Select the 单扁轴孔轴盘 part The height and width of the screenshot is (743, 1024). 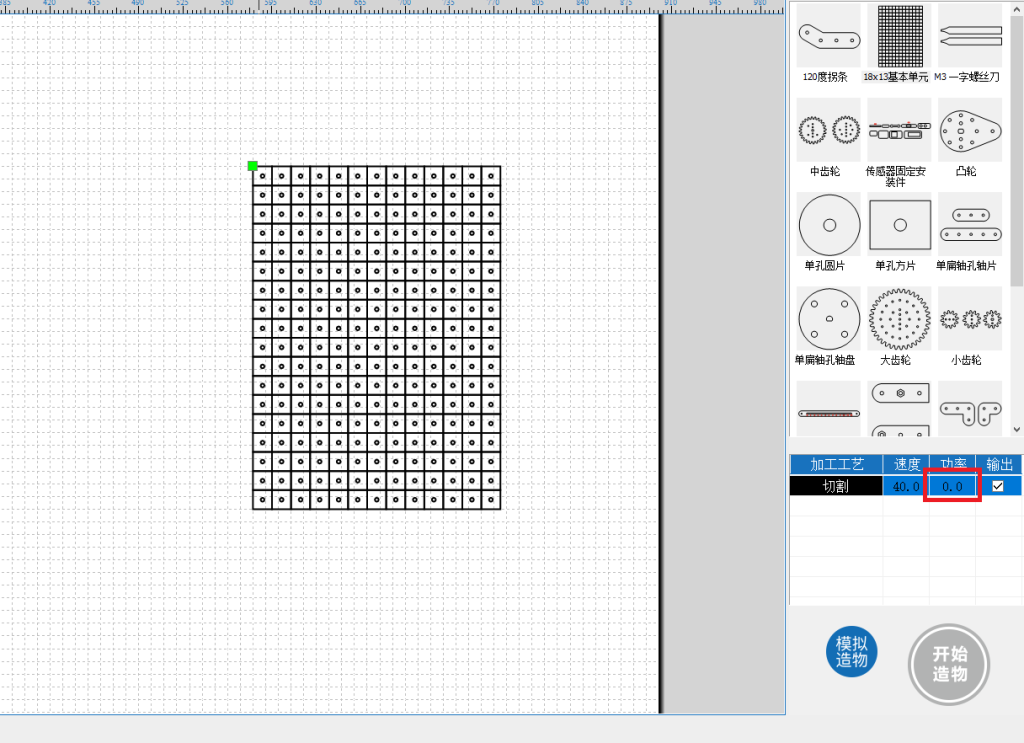(x=828, y=320)
